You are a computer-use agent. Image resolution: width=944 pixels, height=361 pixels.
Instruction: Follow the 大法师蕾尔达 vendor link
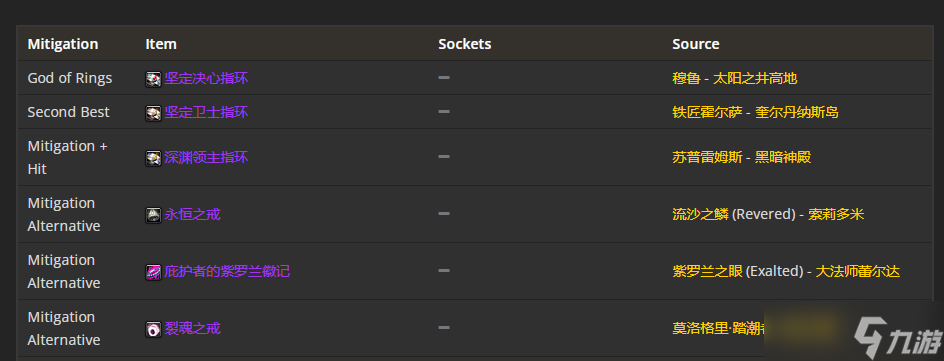tap(857, 271)
